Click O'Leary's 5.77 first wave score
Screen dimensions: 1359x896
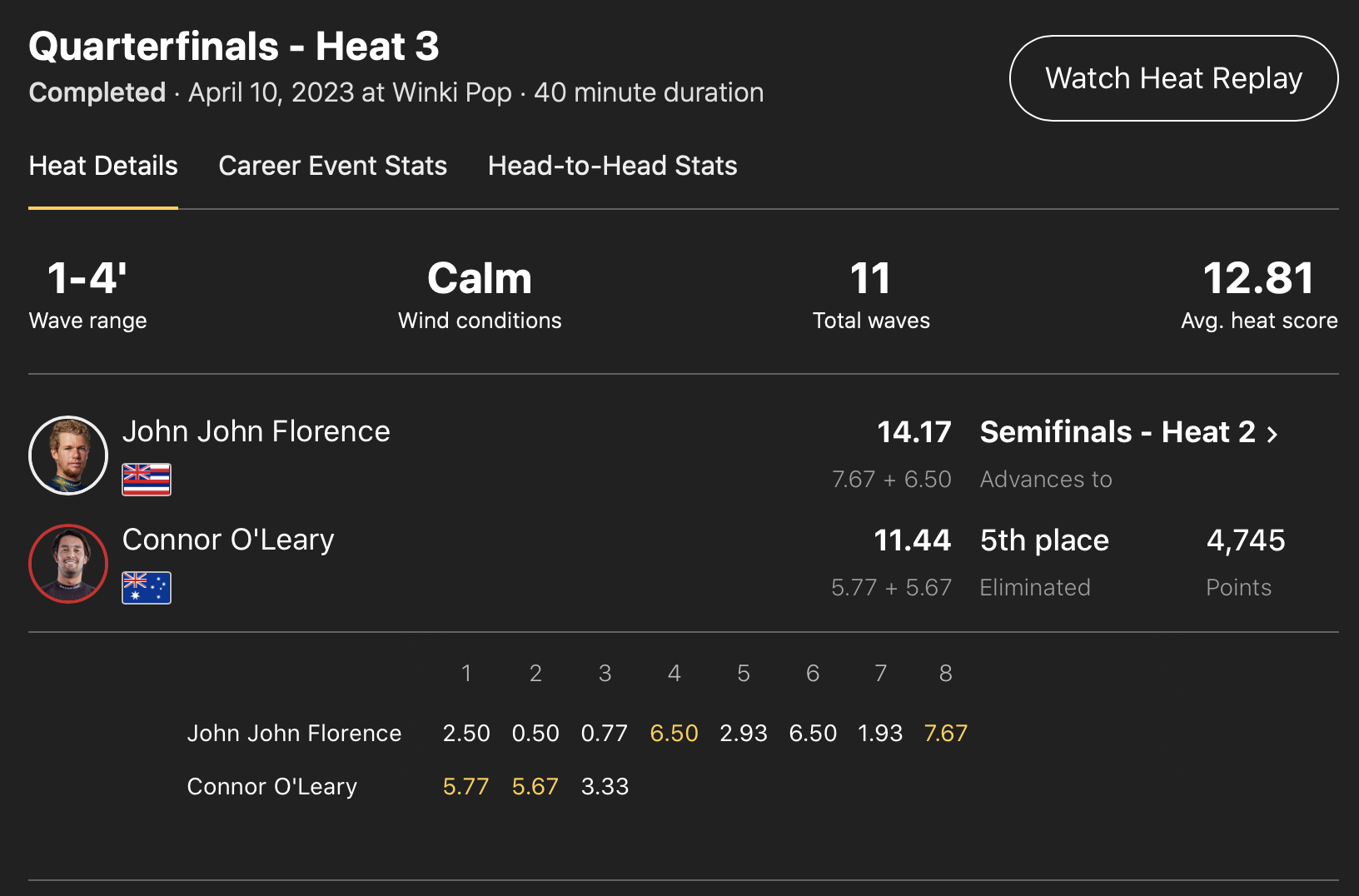click(465, 786)
